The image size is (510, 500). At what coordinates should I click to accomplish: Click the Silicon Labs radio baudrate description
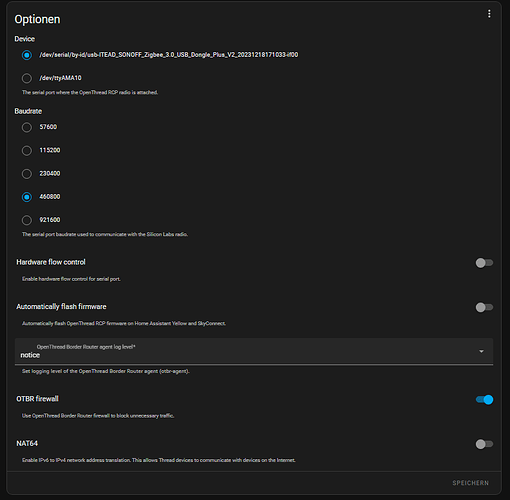coord(105,234)
